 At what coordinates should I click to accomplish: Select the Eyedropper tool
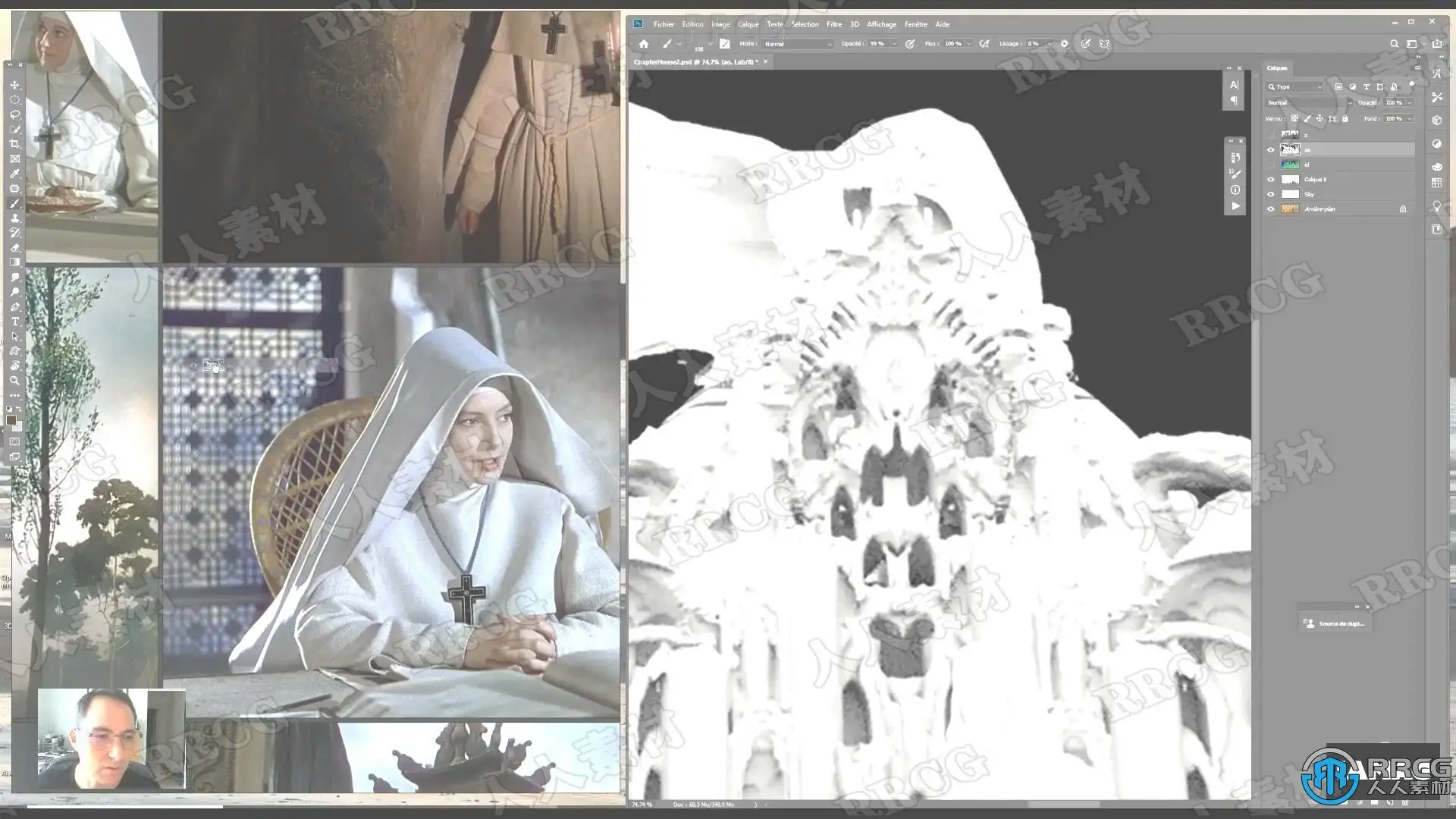point(14,174)
